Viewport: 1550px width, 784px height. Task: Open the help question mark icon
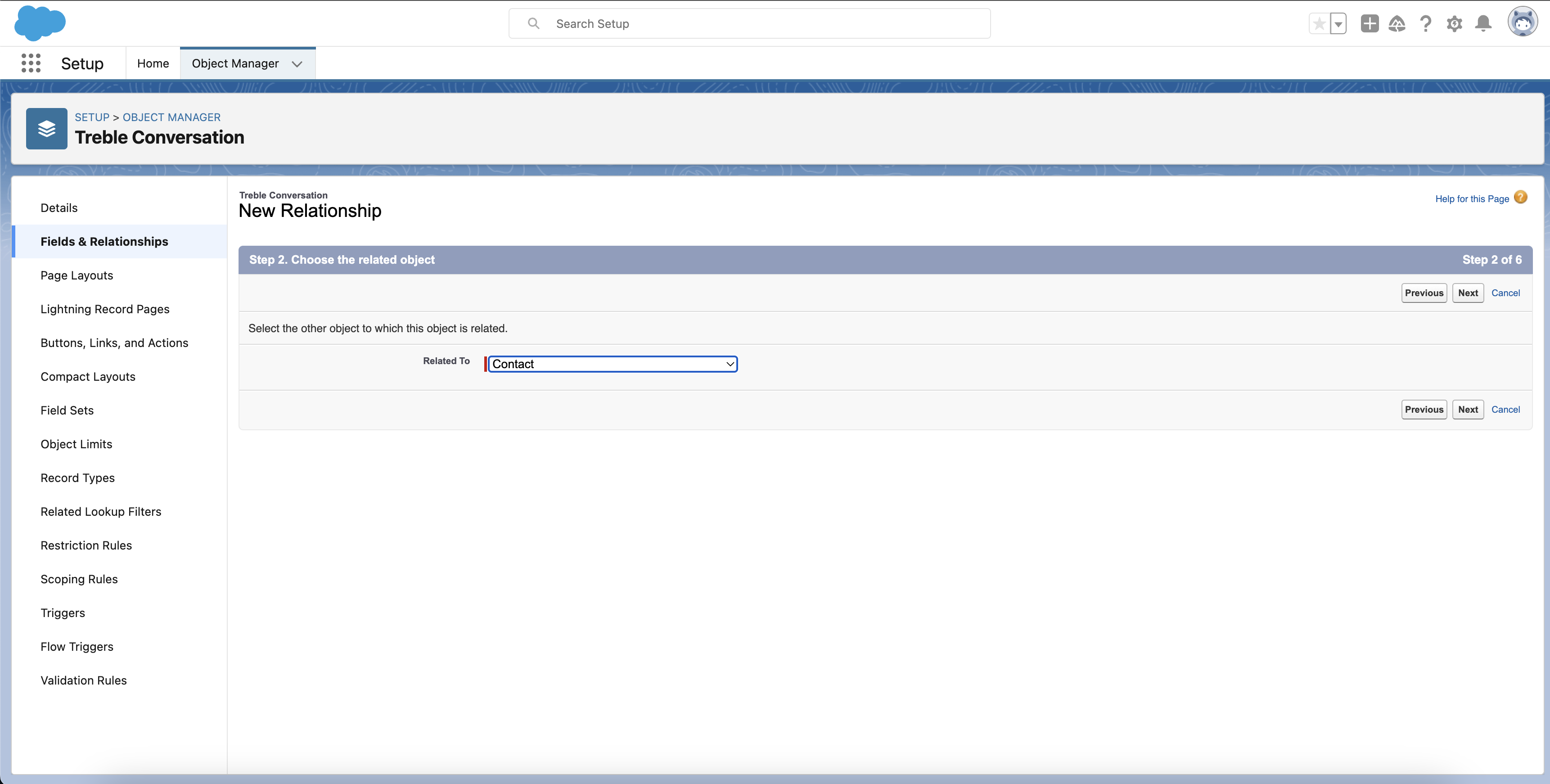[1425, 23]
